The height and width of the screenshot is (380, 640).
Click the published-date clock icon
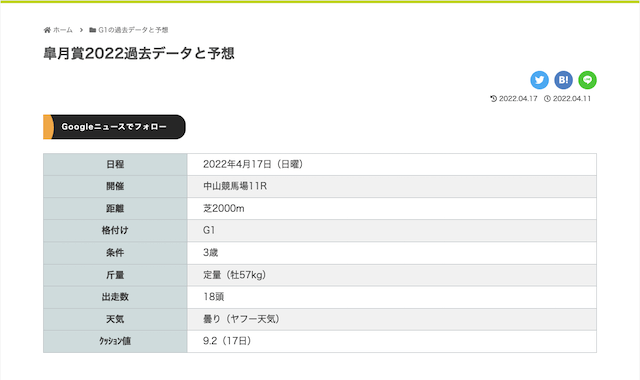pos(547,98)
